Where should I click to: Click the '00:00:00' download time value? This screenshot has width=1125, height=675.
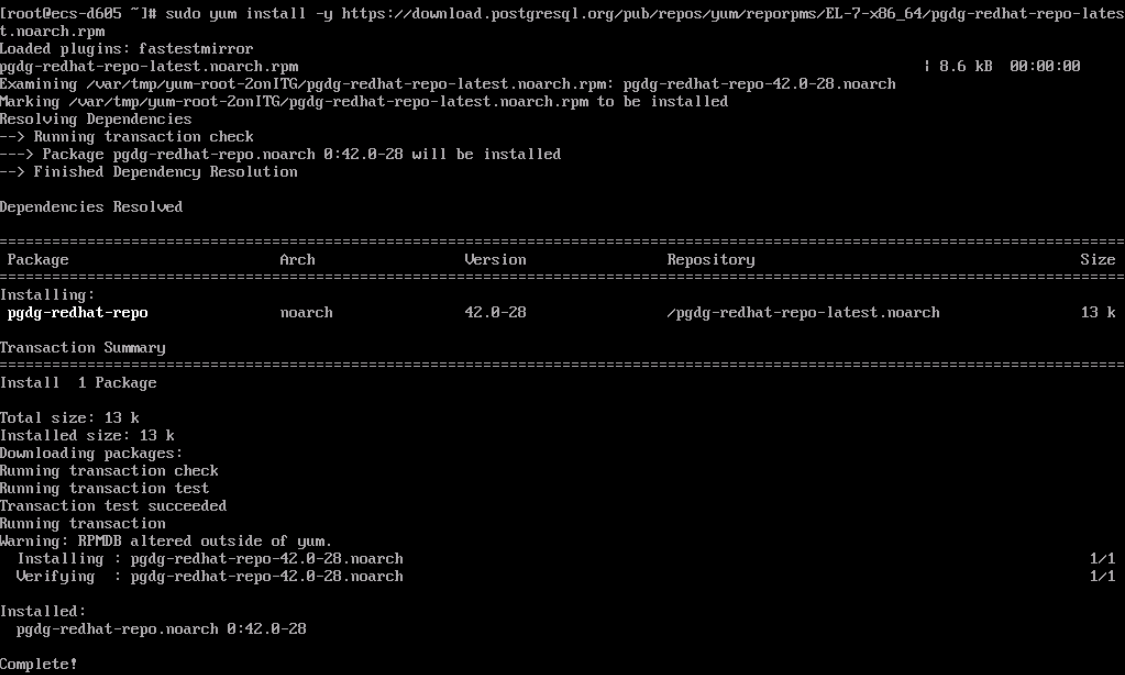pyautogui.click(x=1045, y=66)
